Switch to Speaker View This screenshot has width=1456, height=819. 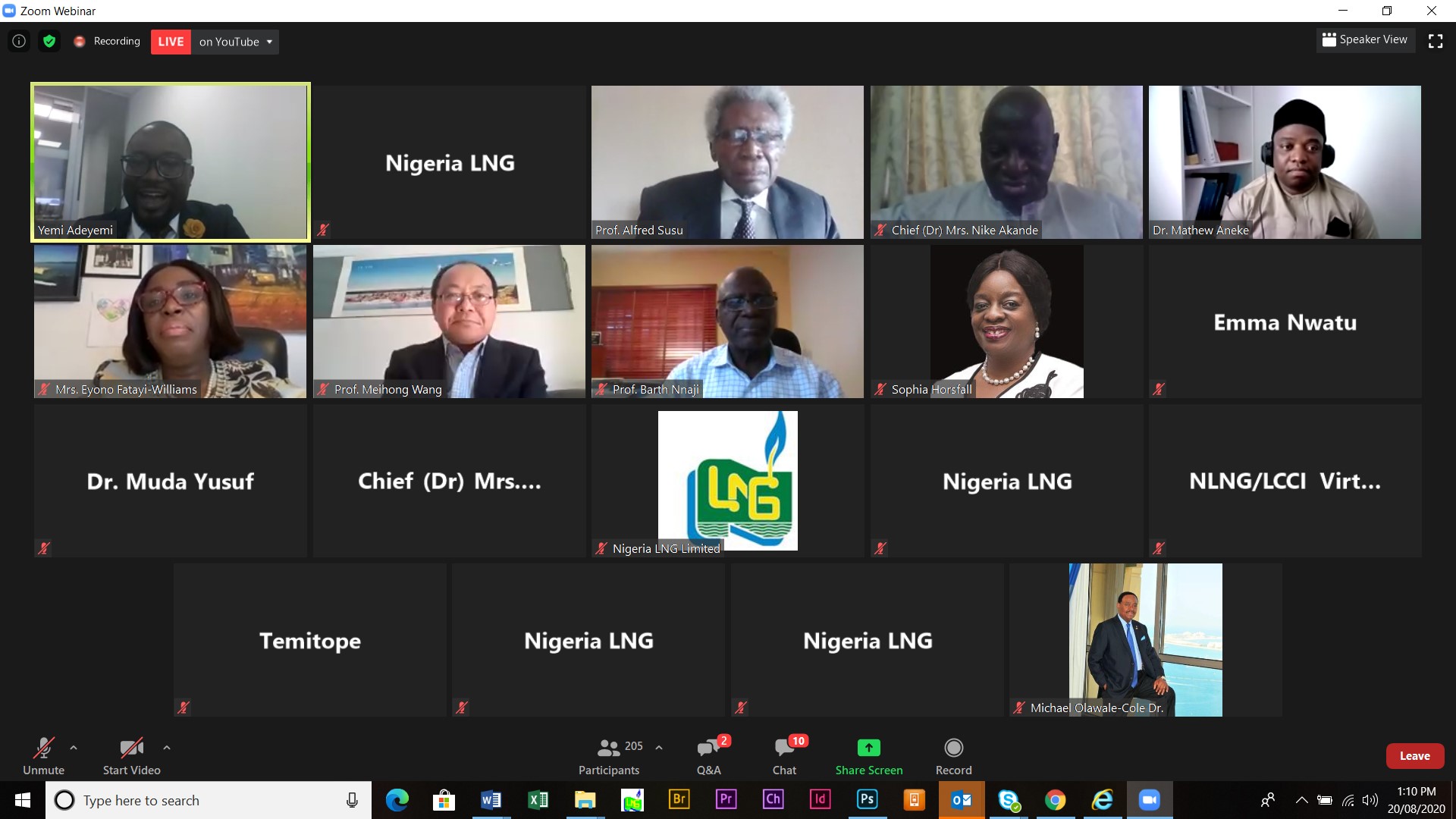click(x=1365, y=39)
